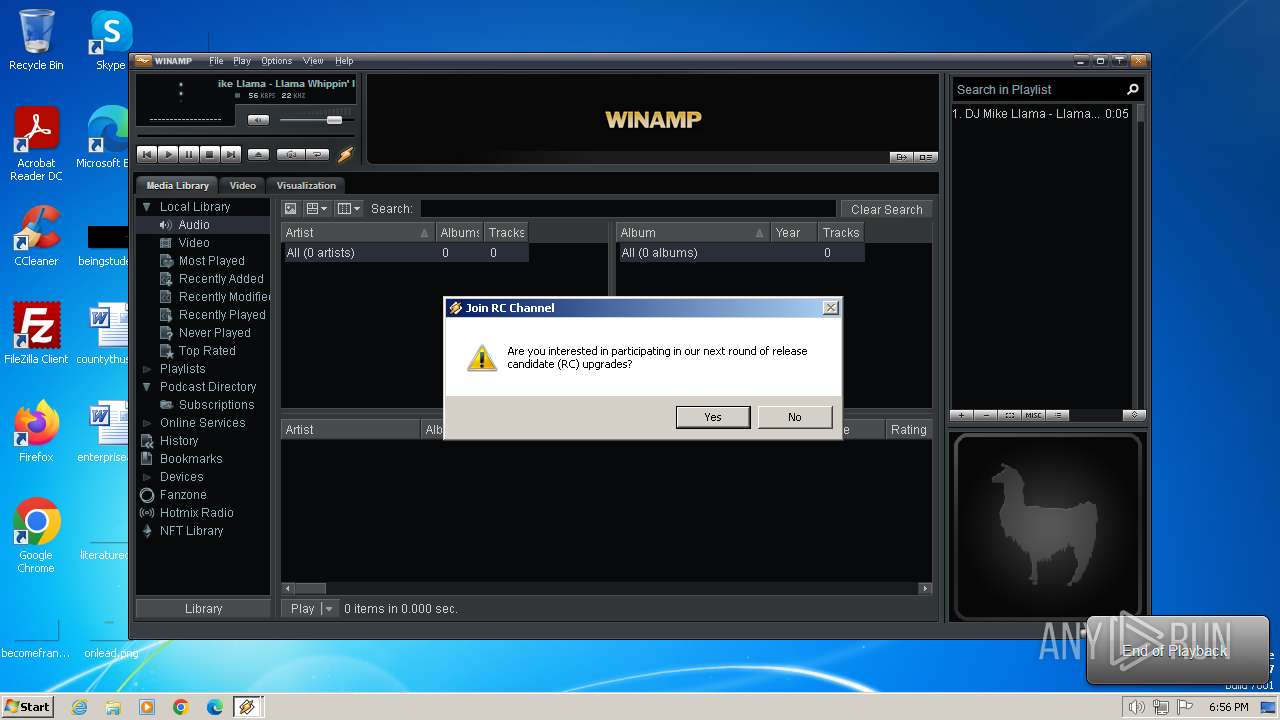This screenshot has width=1280, height=720.
Task: Click the Stop button in Winamp
Action: pos(210,154)
